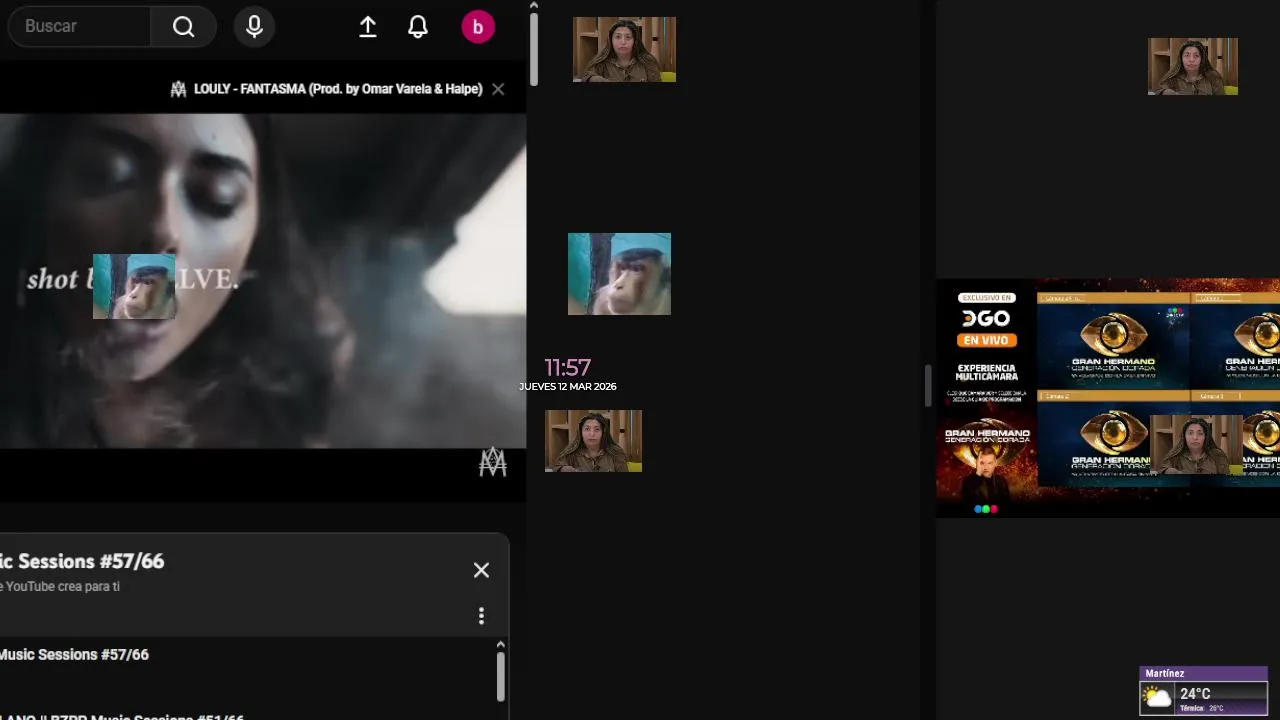
Task: Click the Gran Hermano Generación Dorada logo bottom-left
Action: point(987,437)
